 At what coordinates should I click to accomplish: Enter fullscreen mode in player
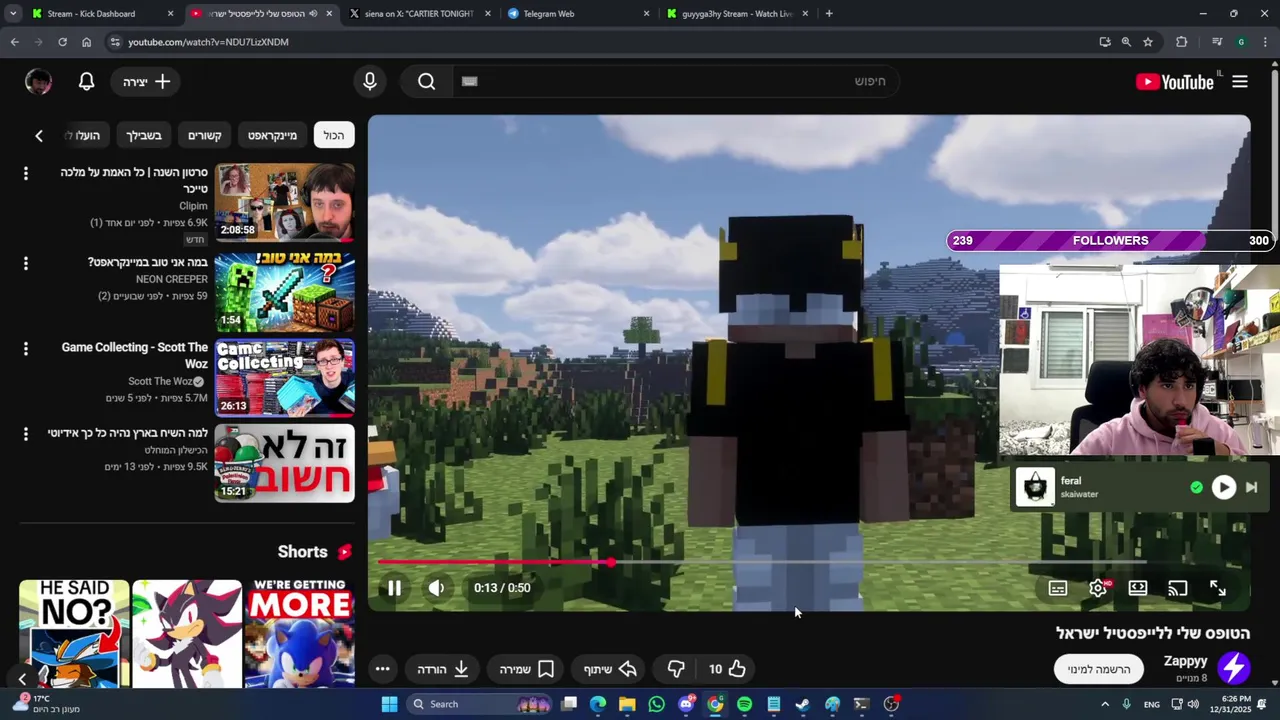[1218, 588]
